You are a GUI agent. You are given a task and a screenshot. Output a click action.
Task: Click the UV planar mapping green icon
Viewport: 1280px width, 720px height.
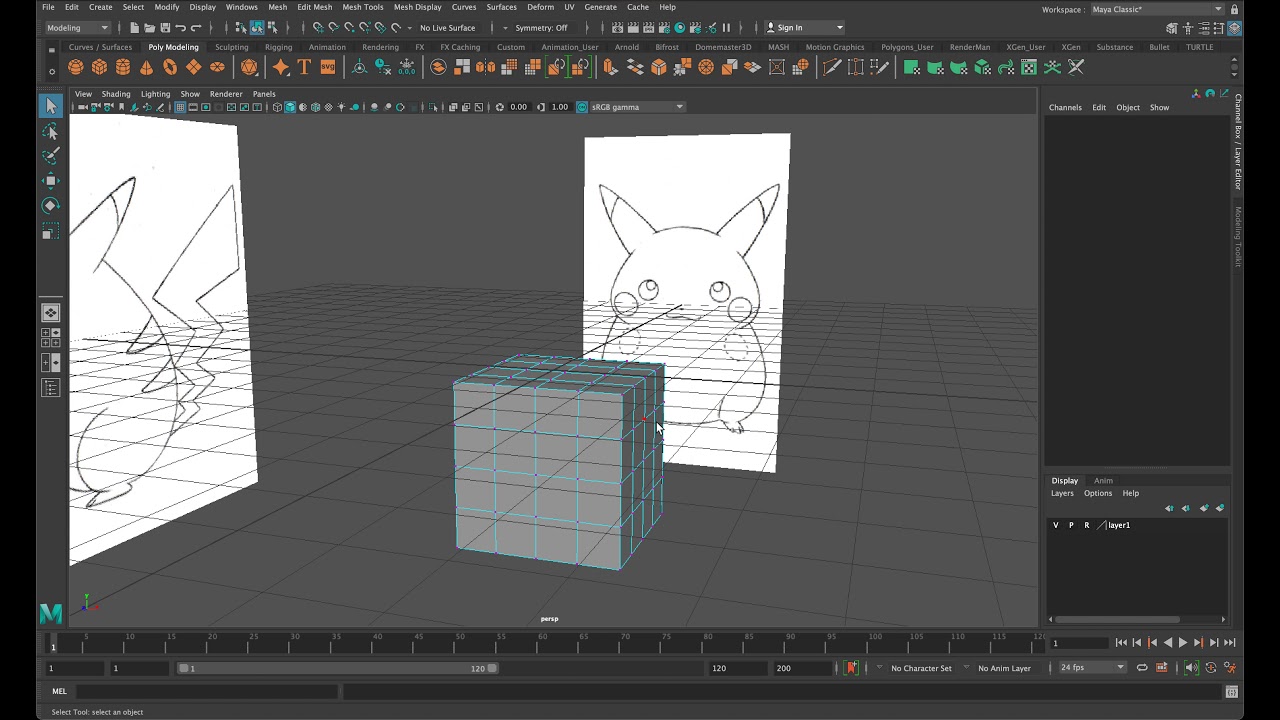pyautogui.click(x=911, y=67)
